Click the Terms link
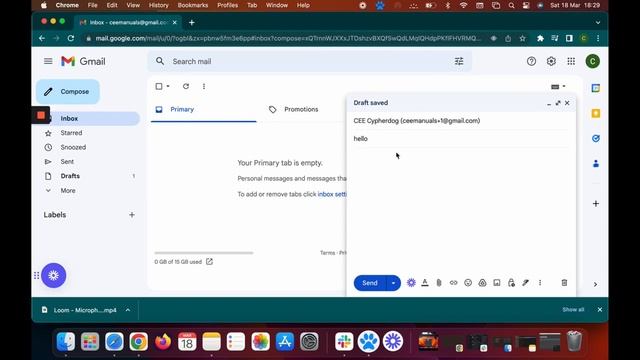Viewport: 640px width, 360px height. coord(327,253)
